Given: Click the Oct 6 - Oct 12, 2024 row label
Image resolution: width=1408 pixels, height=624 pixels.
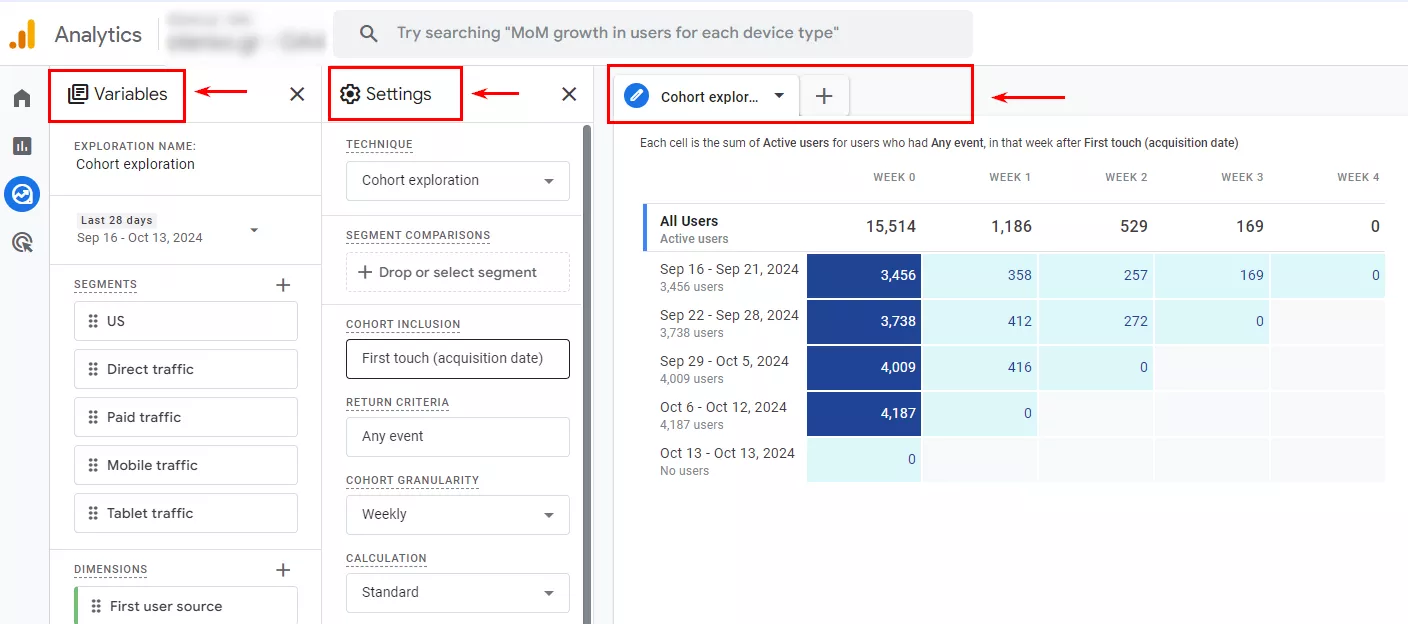Looking at the screenshot, I should (x=723, y=407).
